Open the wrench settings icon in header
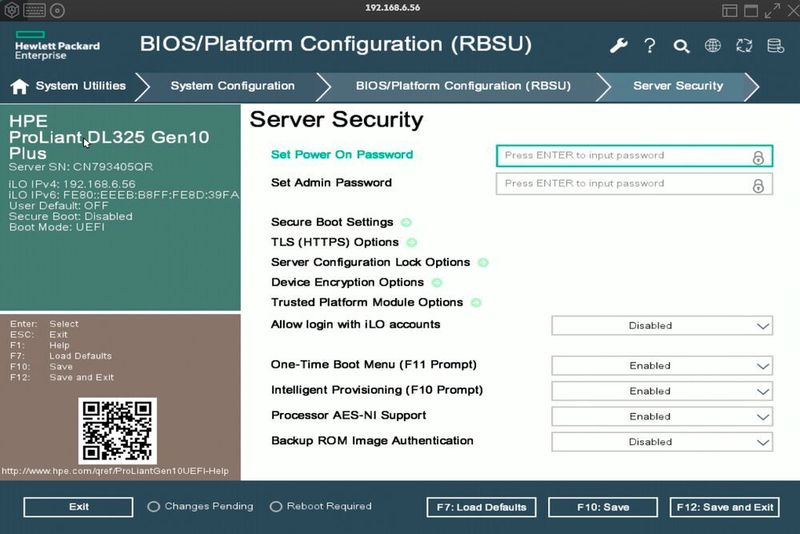The height and width of the screenshot is (534, 800). point(618,46)
